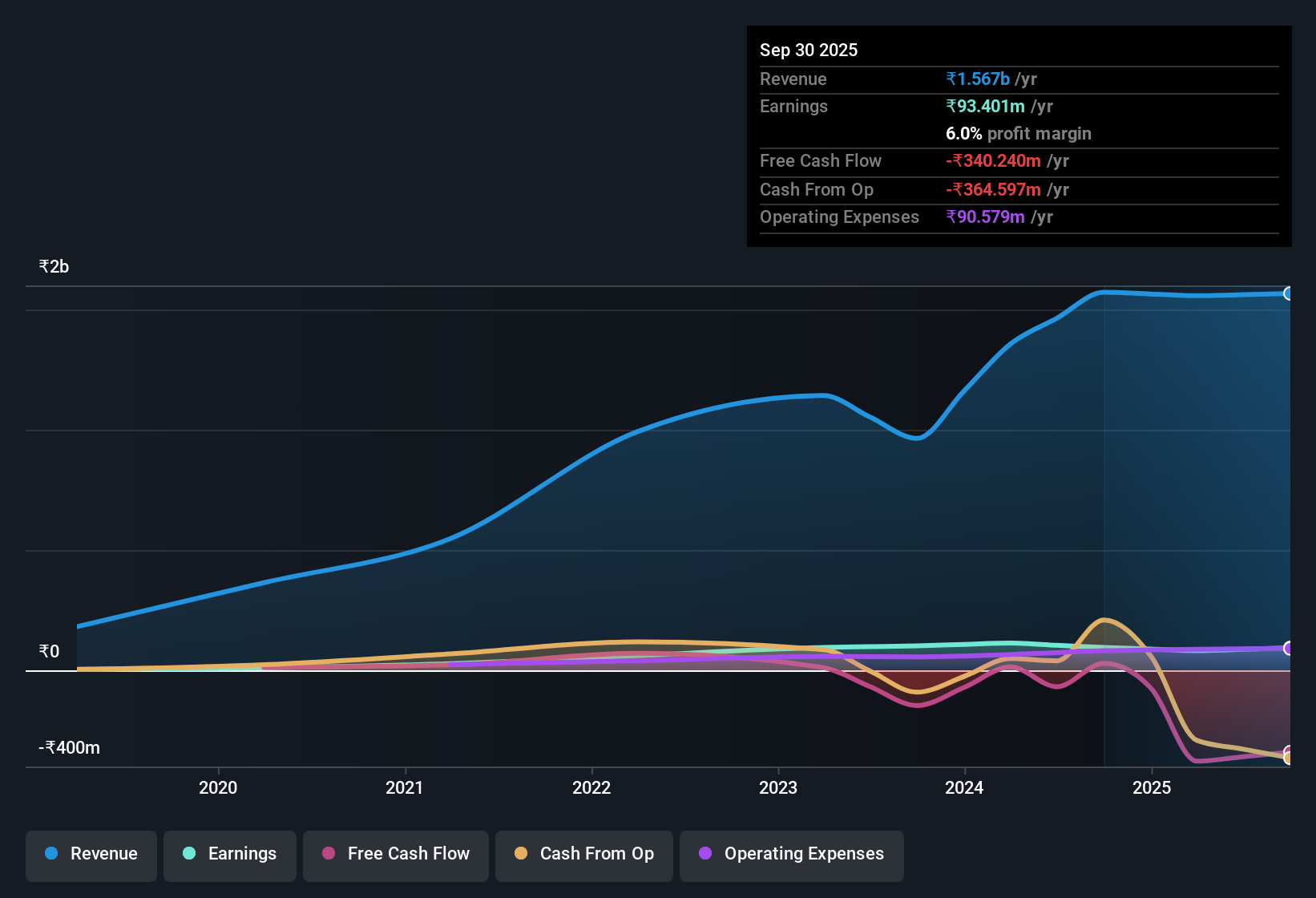Select the Revenue endpoint marker on the chart
1316x898 pixels.
click(x=1290, y=294)
